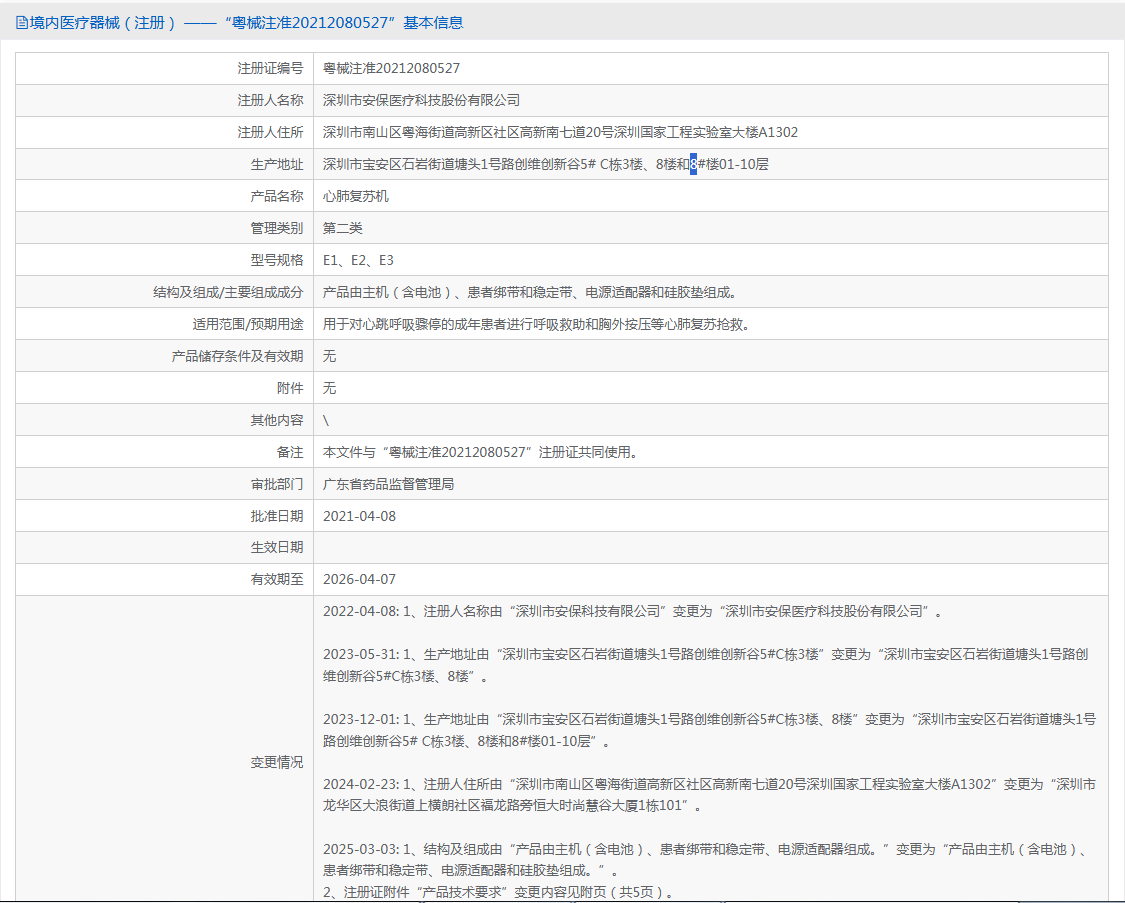
Task: Click the 其他内容 label
Action: (277, 420)
